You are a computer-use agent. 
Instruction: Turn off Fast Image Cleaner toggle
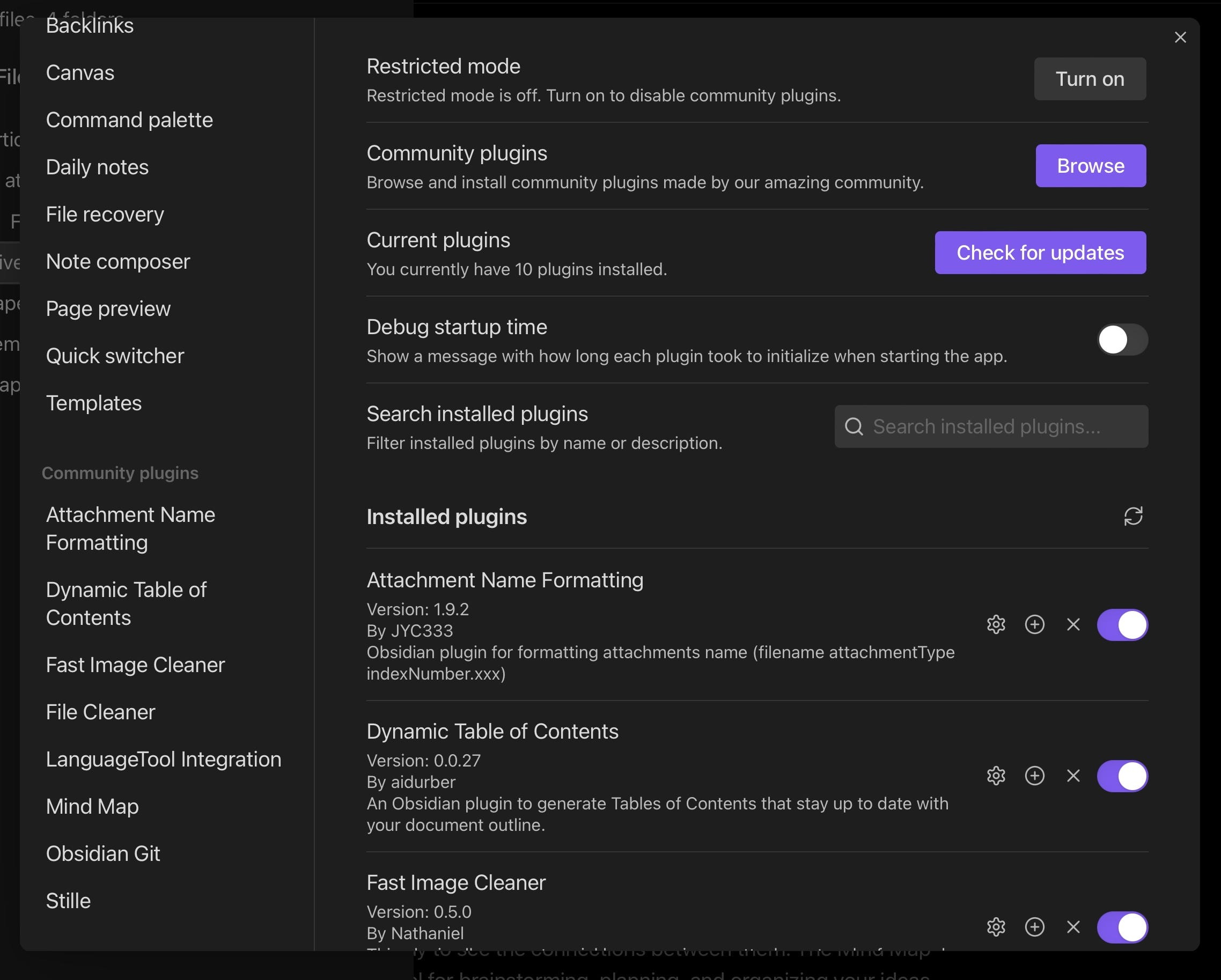(1121, 927)
